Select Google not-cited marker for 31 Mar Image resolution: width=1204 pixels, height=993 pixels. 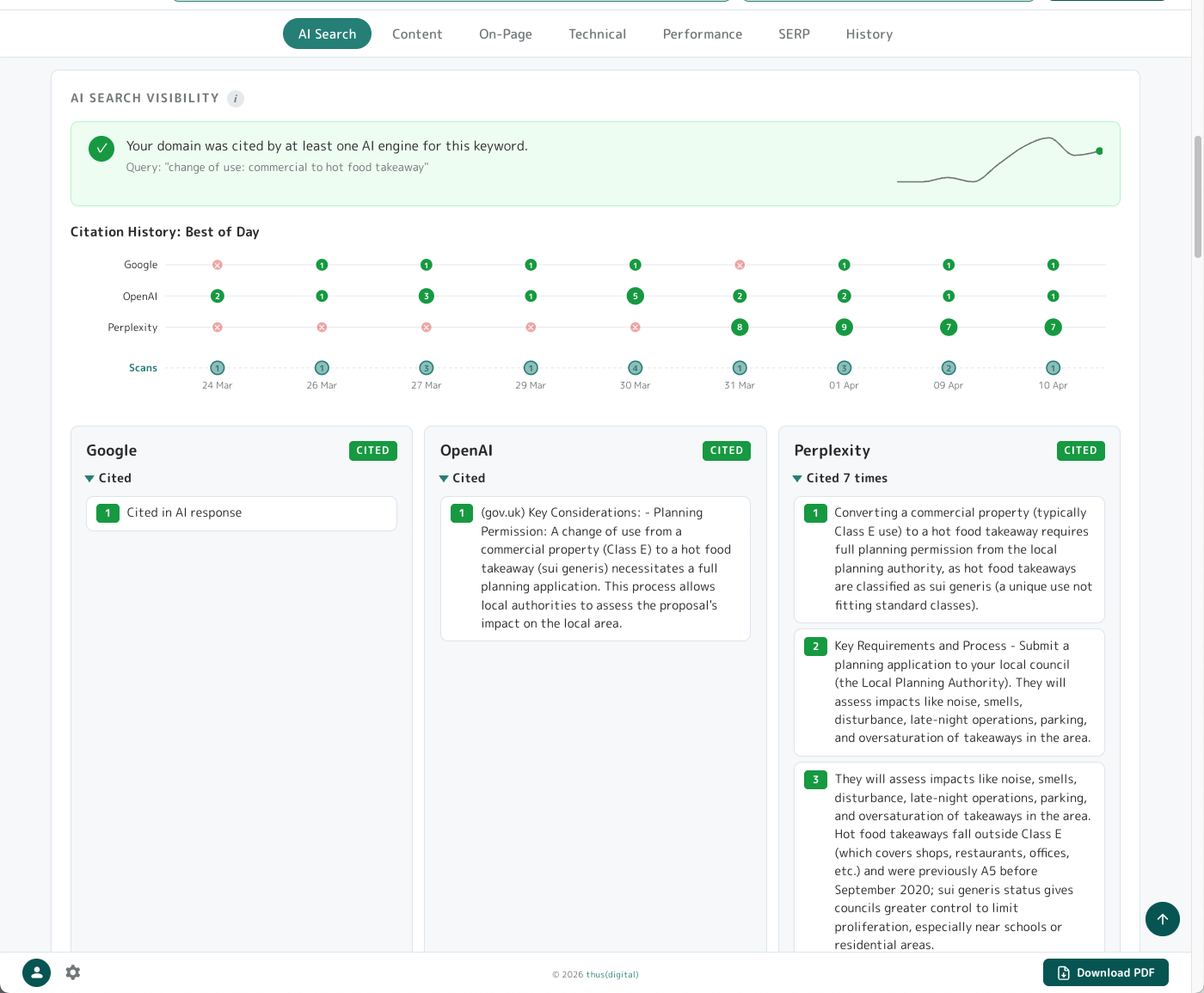pos(740,265)
